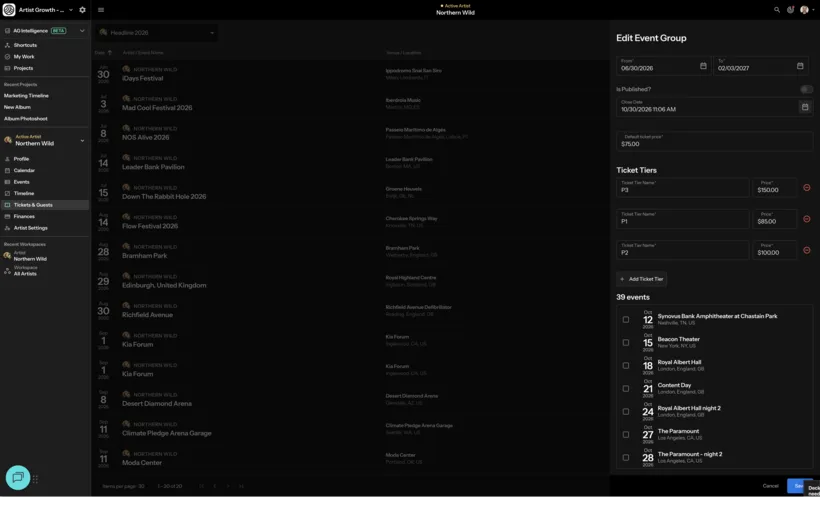Image resolution: width=820 pixels, height=513 pixels.
Task: Click the Projects icon in sidebar
Action: click(x=7, y=68)
